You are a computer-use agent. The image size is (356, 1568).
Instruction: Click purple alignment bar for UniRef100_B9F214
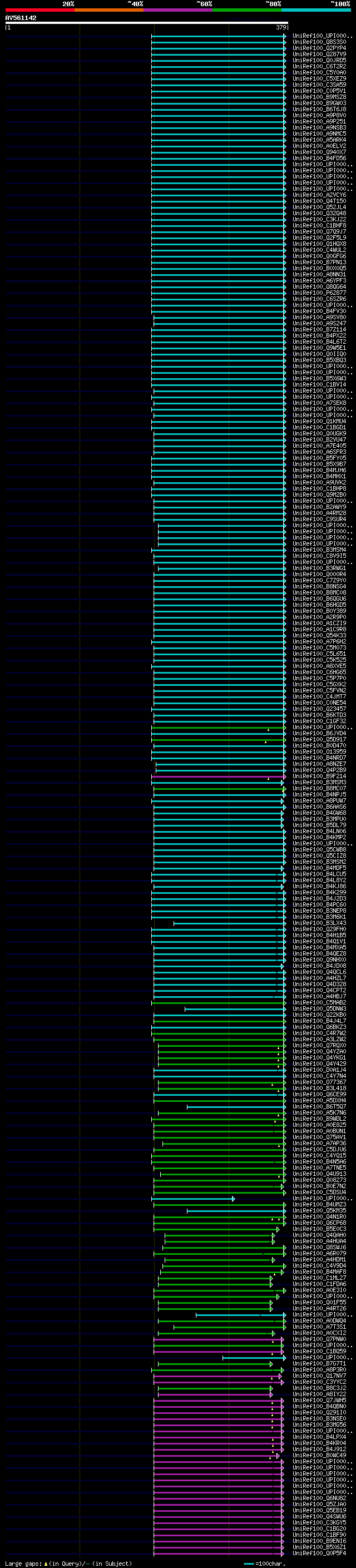219,776
